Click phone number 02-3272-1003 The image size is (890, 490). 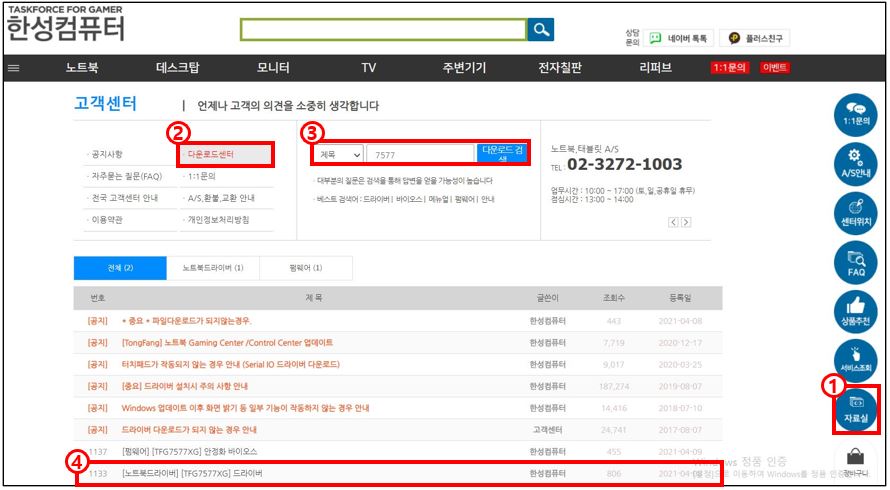tap(624, 165)
